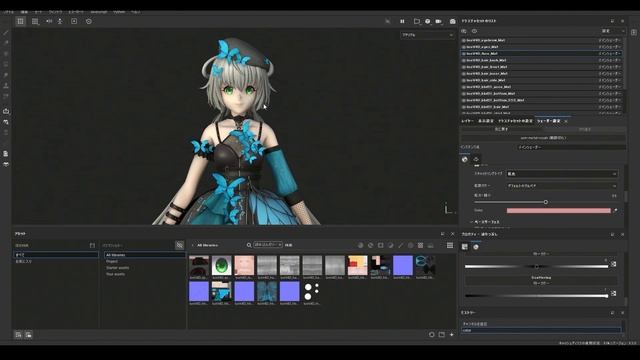Screen dimensions: 640x360
Task: Click the document-stack icon above the left sidebar's bottom icon
Action: tap(6, 153)
